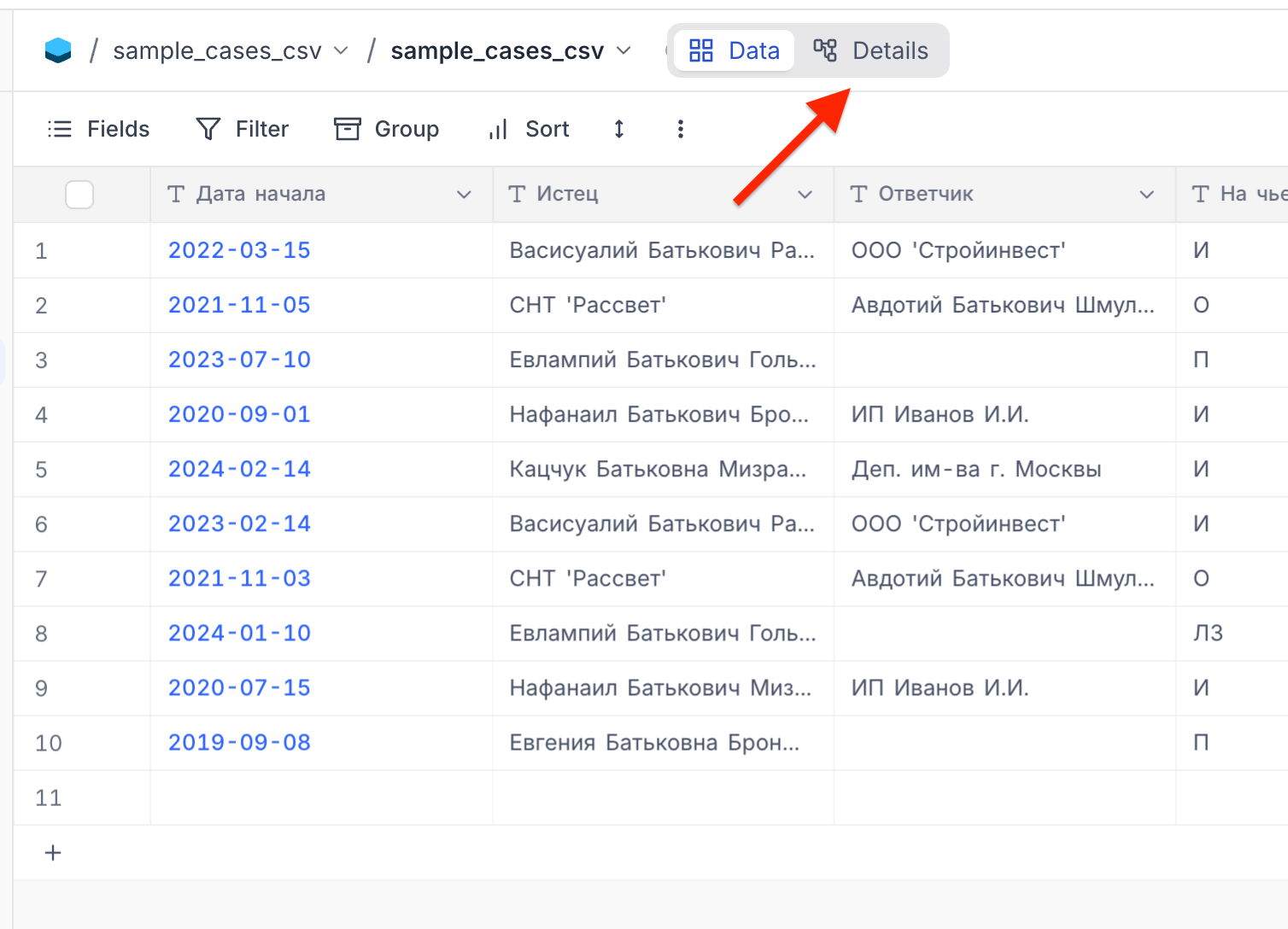Open date link 2023-02-14
The height and width of the screenshot is (929, 1288).
click(239, 523)
